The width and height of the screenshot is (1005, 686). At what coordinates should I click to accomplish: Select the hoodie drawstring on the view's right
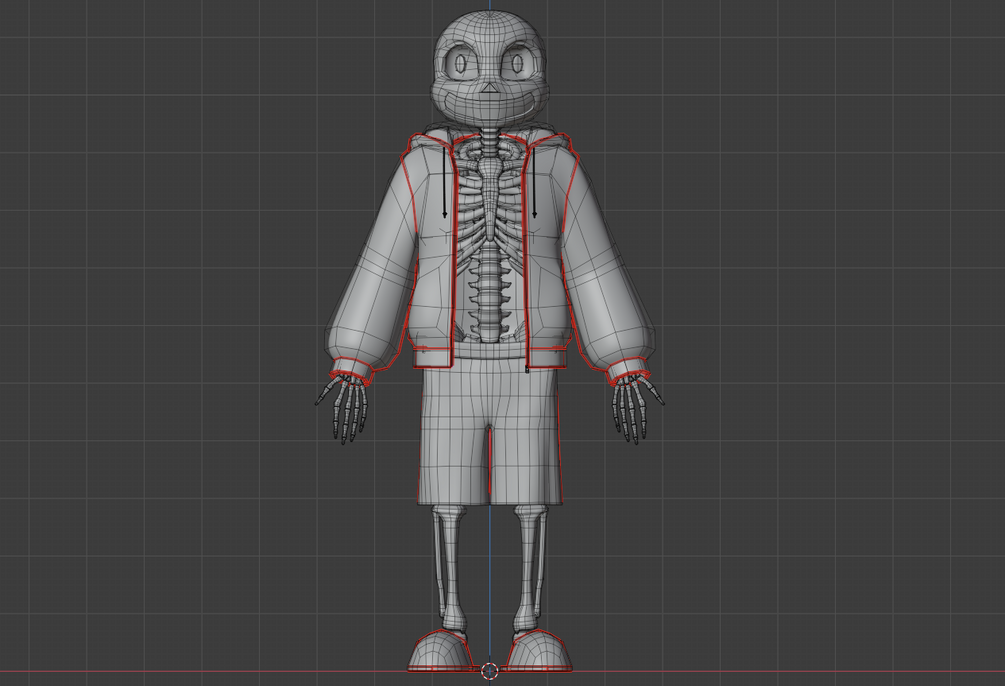pos(534,184)
